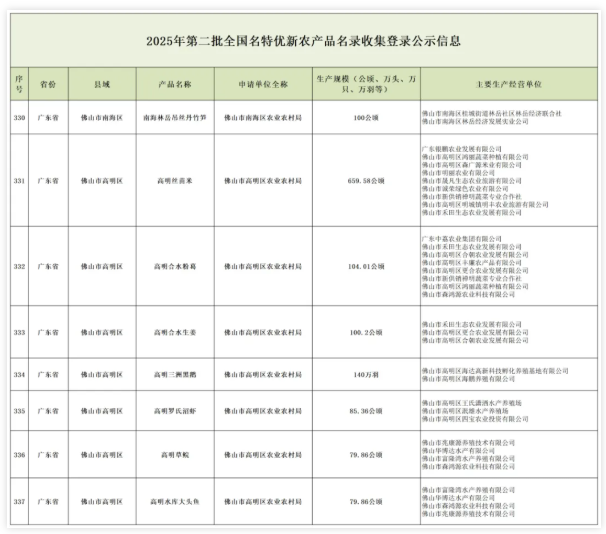This screenshot has width=606, height=534.
Task: Click product name 高明草鲩
Action: 176,453
